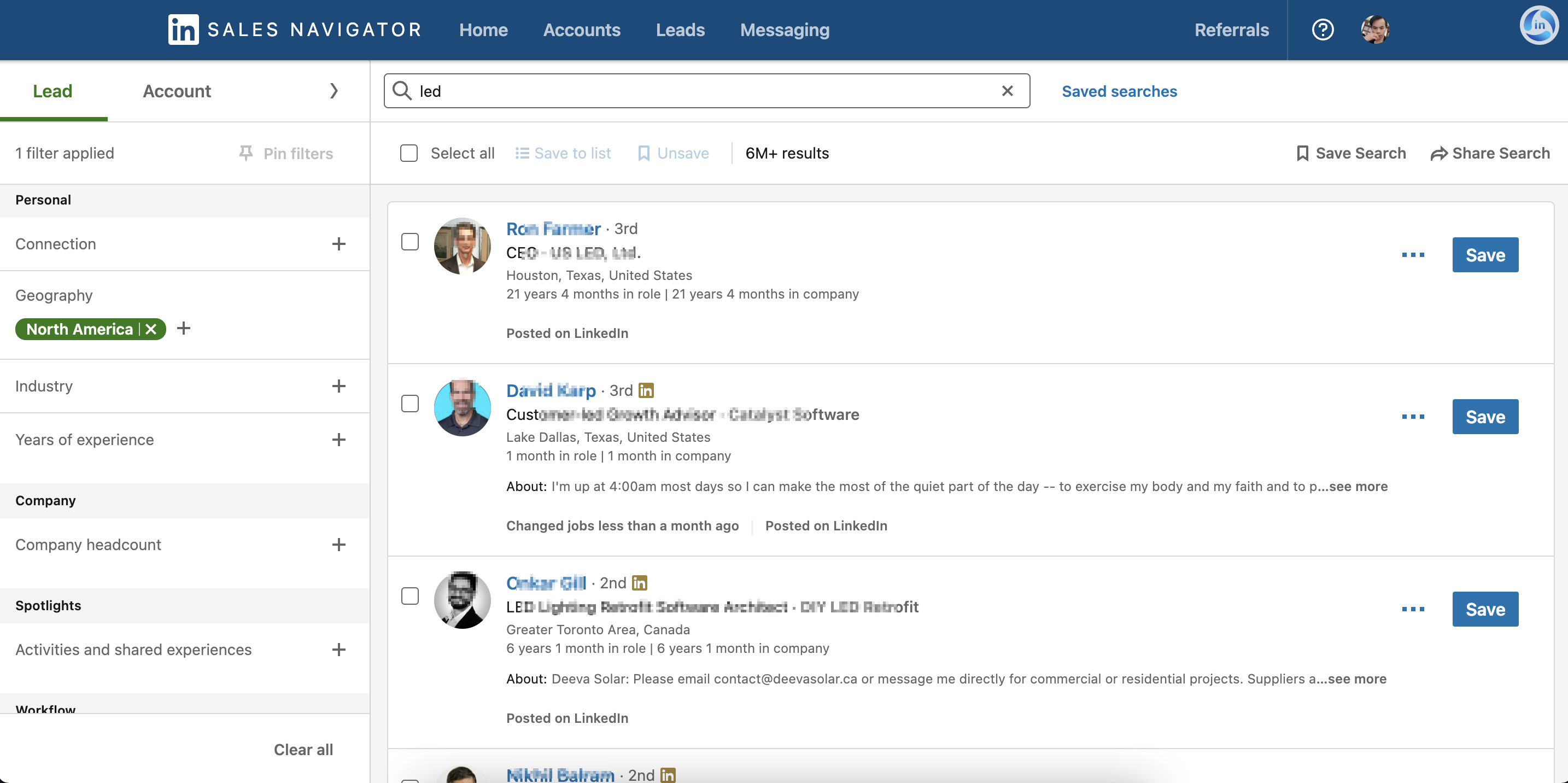Click the Save Search bookmark icon
The height and width of the screenshot is (783, 1568).
tap(1303, 153)
